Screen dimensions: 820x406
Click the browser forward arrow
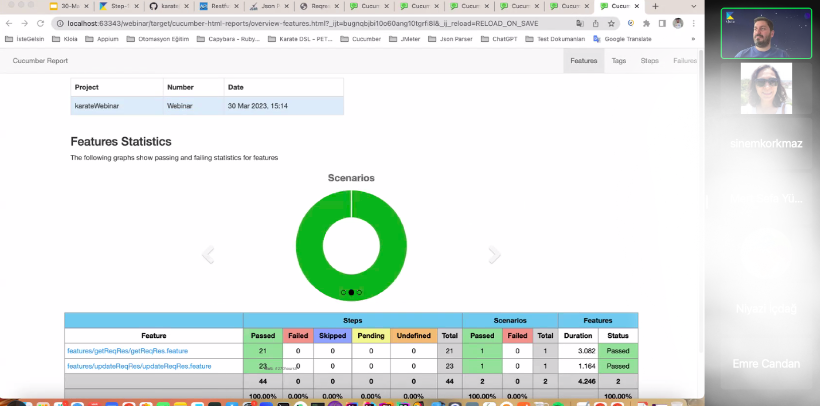(x=25, y=24)
